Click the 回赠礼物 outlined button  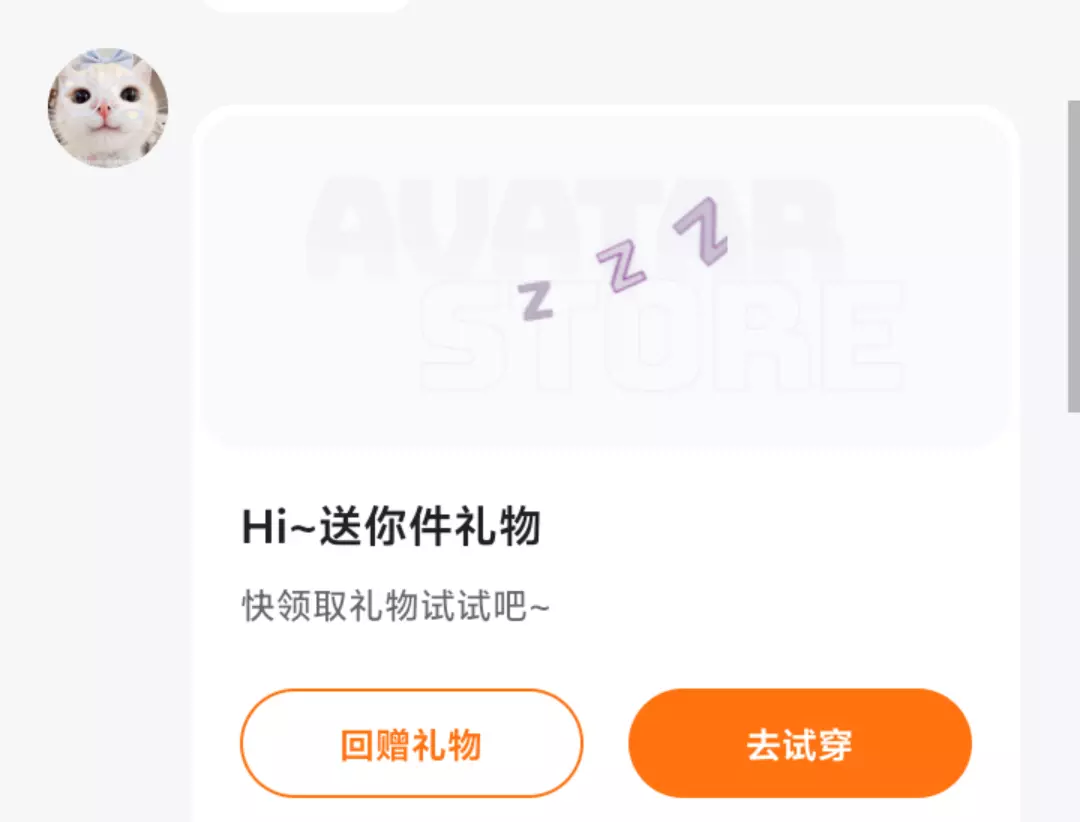(x=411, y=743)
